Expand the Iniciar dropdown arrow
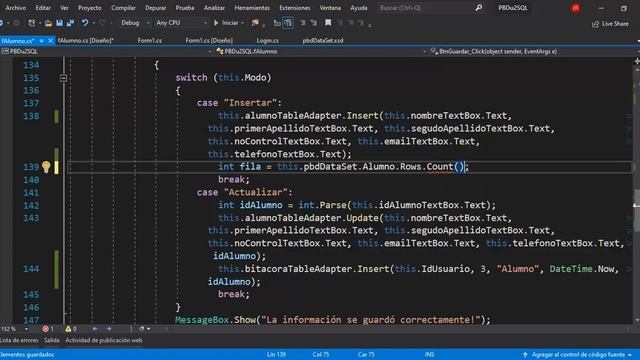 coord(242,23)
